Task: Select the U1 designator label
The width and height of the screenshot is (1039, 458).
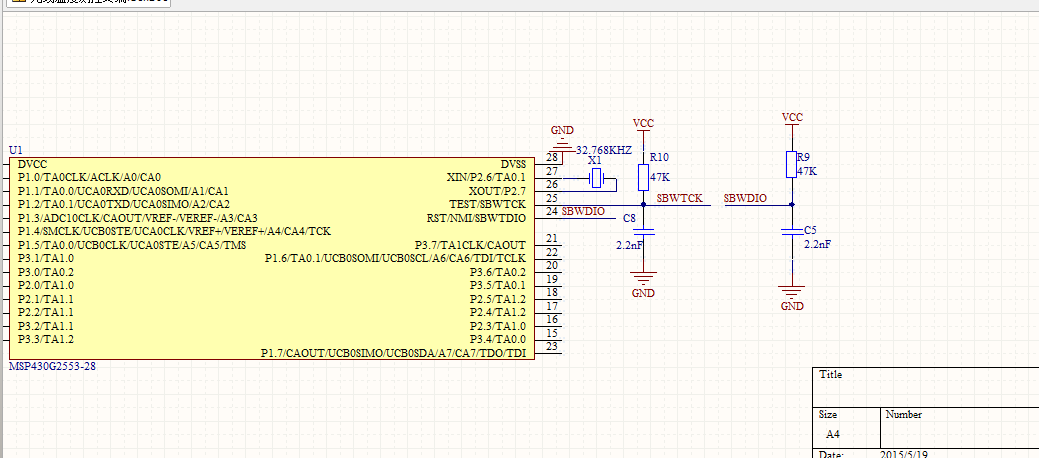Action: pyautogui.click(x=15, y=150)
